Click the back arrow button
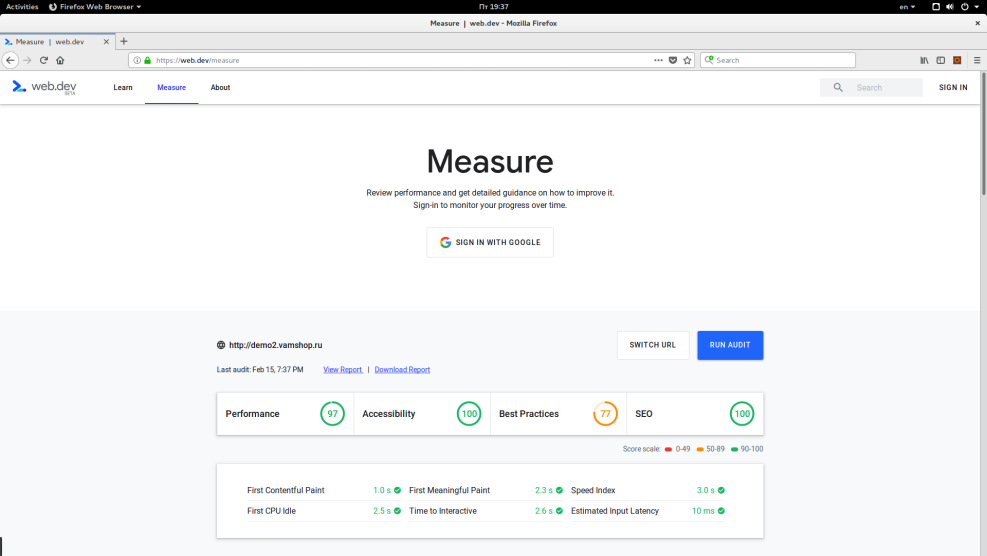Viewport: 987px width, 556px height. point(11,60)
